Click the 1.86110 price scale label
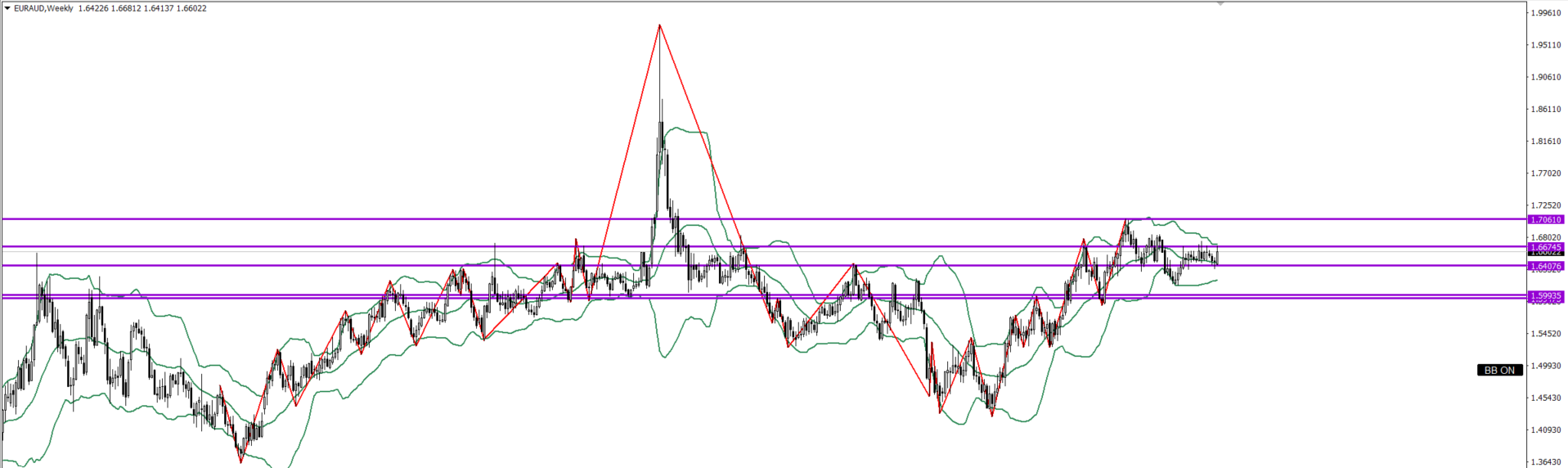Screen dimensions: 1568x468 [x=1546, y=109]
